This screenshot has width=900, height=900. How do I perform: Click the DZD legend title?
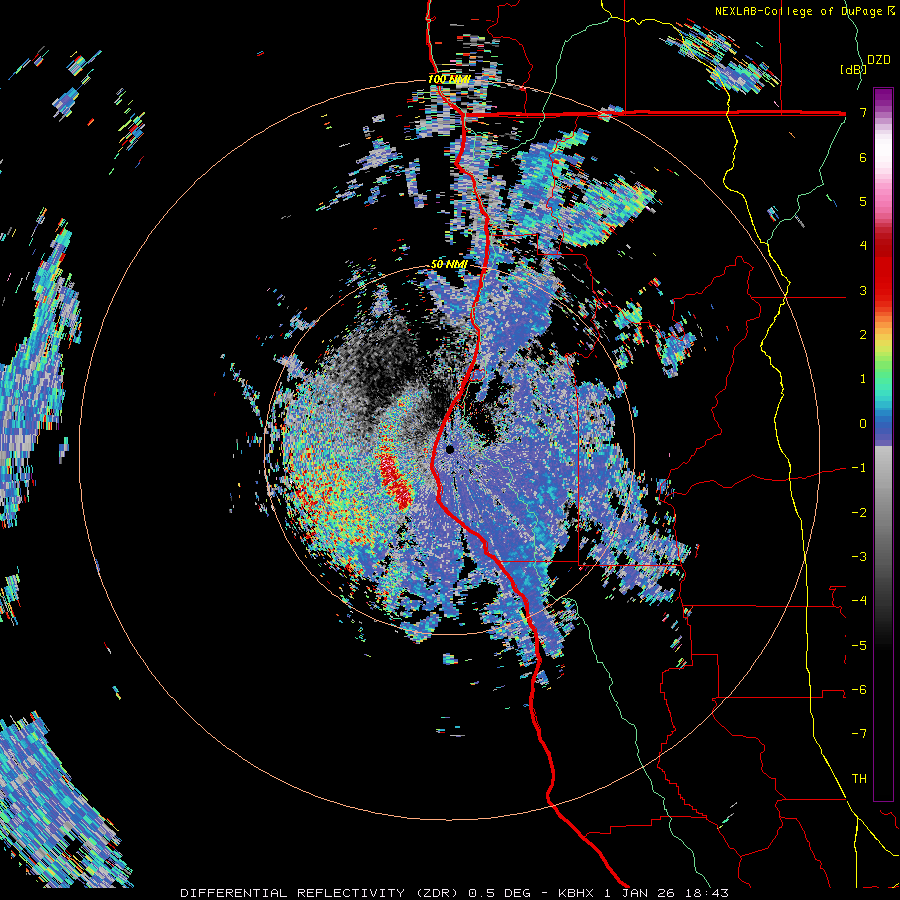878,60
